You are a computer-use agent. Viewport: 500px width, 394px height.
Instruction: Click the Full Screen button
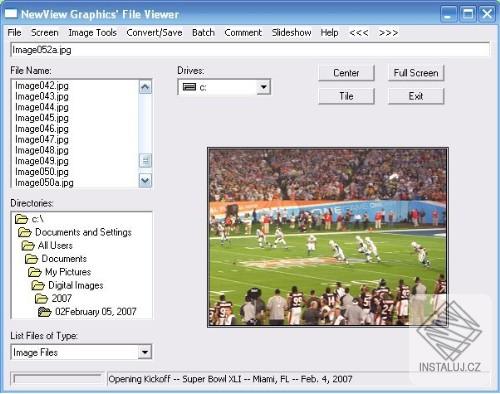click(x=416, y=73)
